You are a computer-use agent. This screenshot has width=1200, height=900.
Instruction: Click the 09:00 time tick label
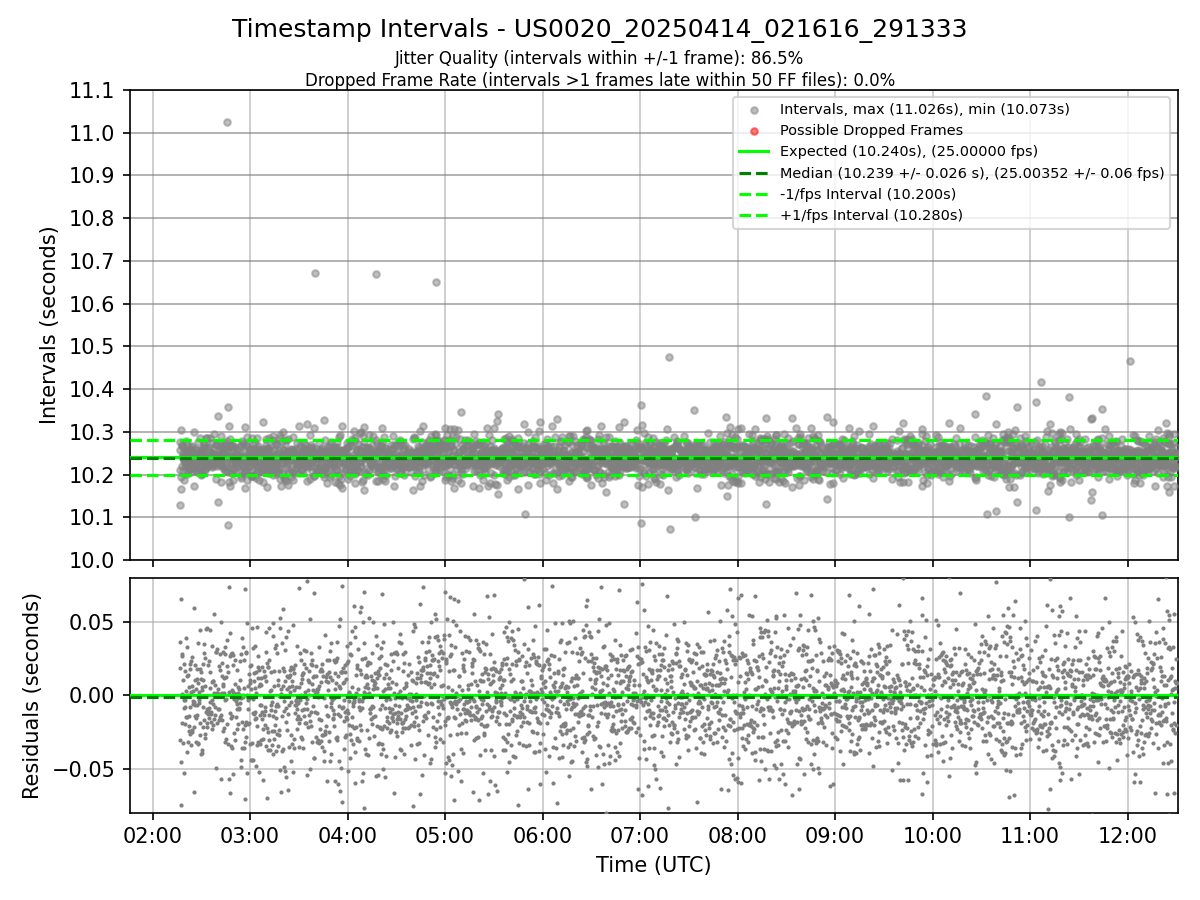pos(835,836)
